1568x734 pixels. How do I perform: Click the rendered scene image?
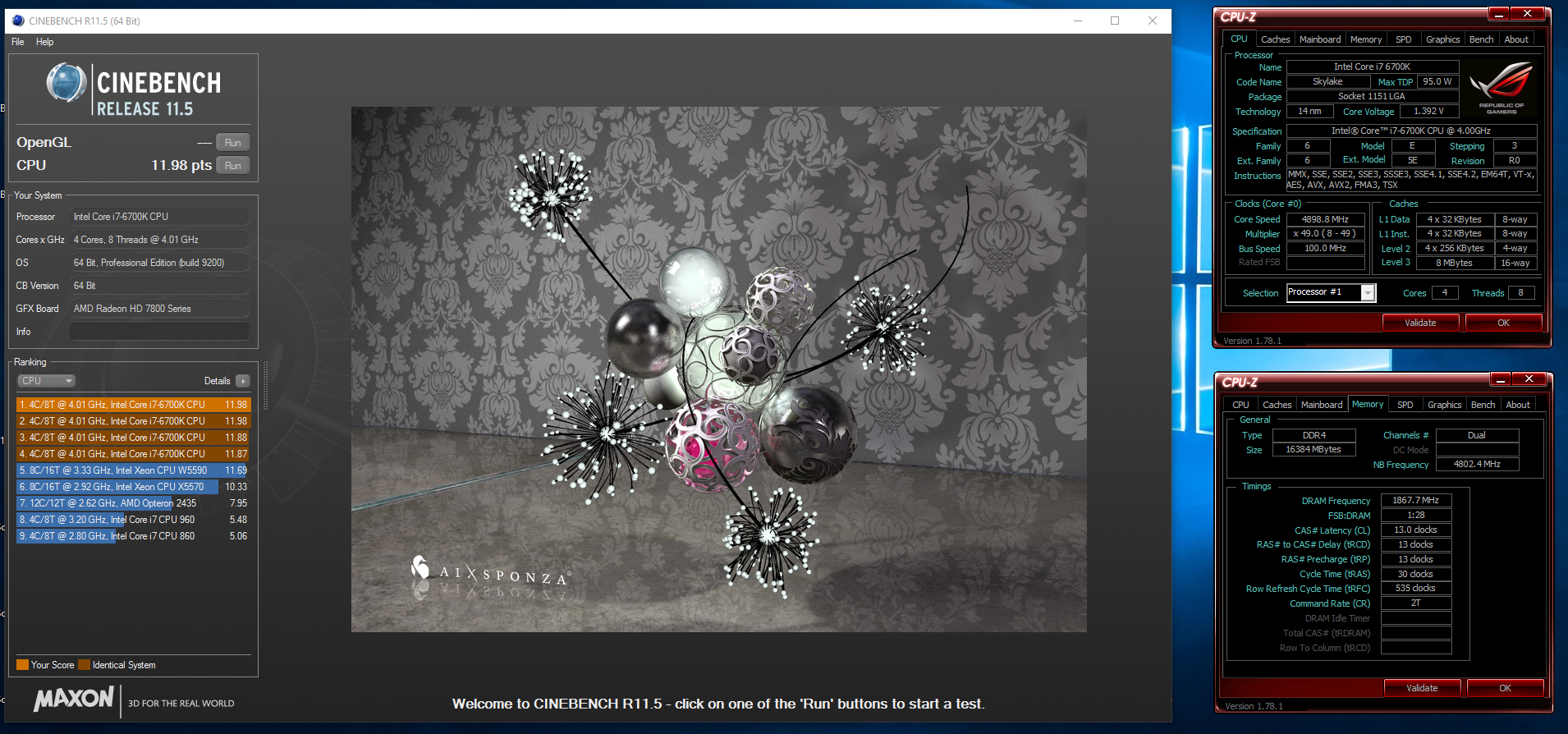719,369
